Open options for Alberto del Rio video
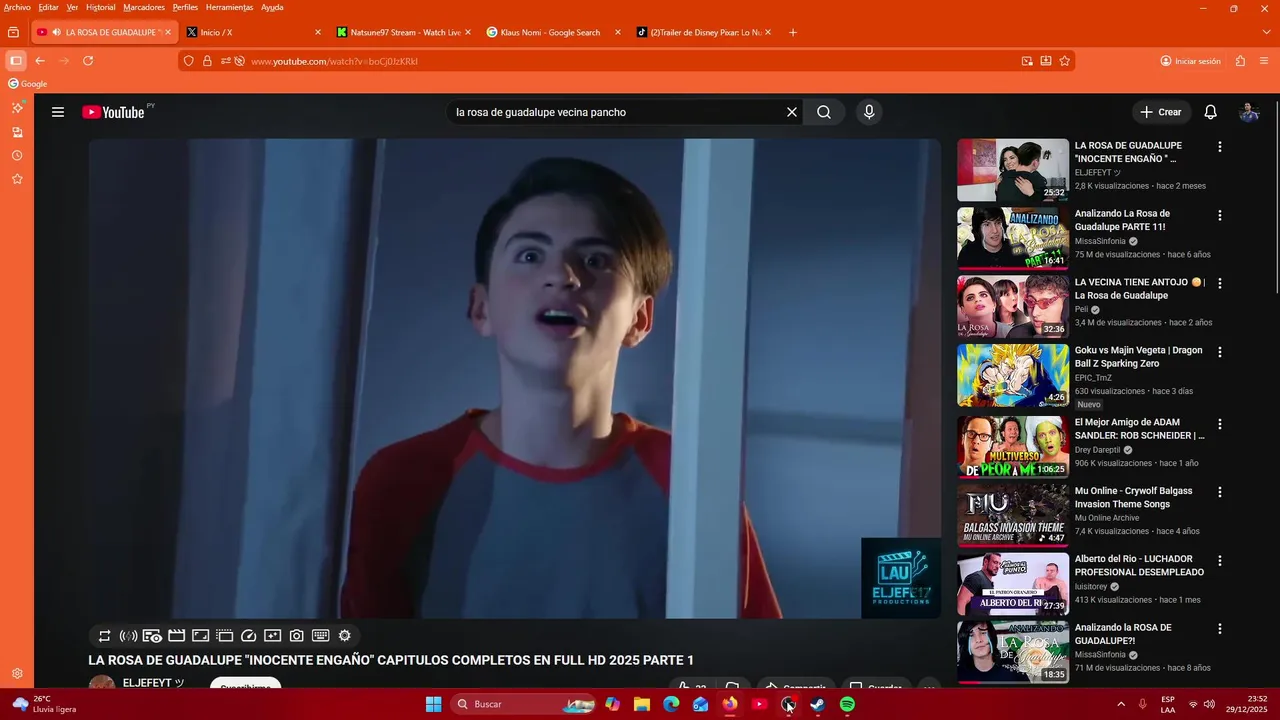Image resolution: width=1280 pixels, height=720 pixels. click(1219, 560)
